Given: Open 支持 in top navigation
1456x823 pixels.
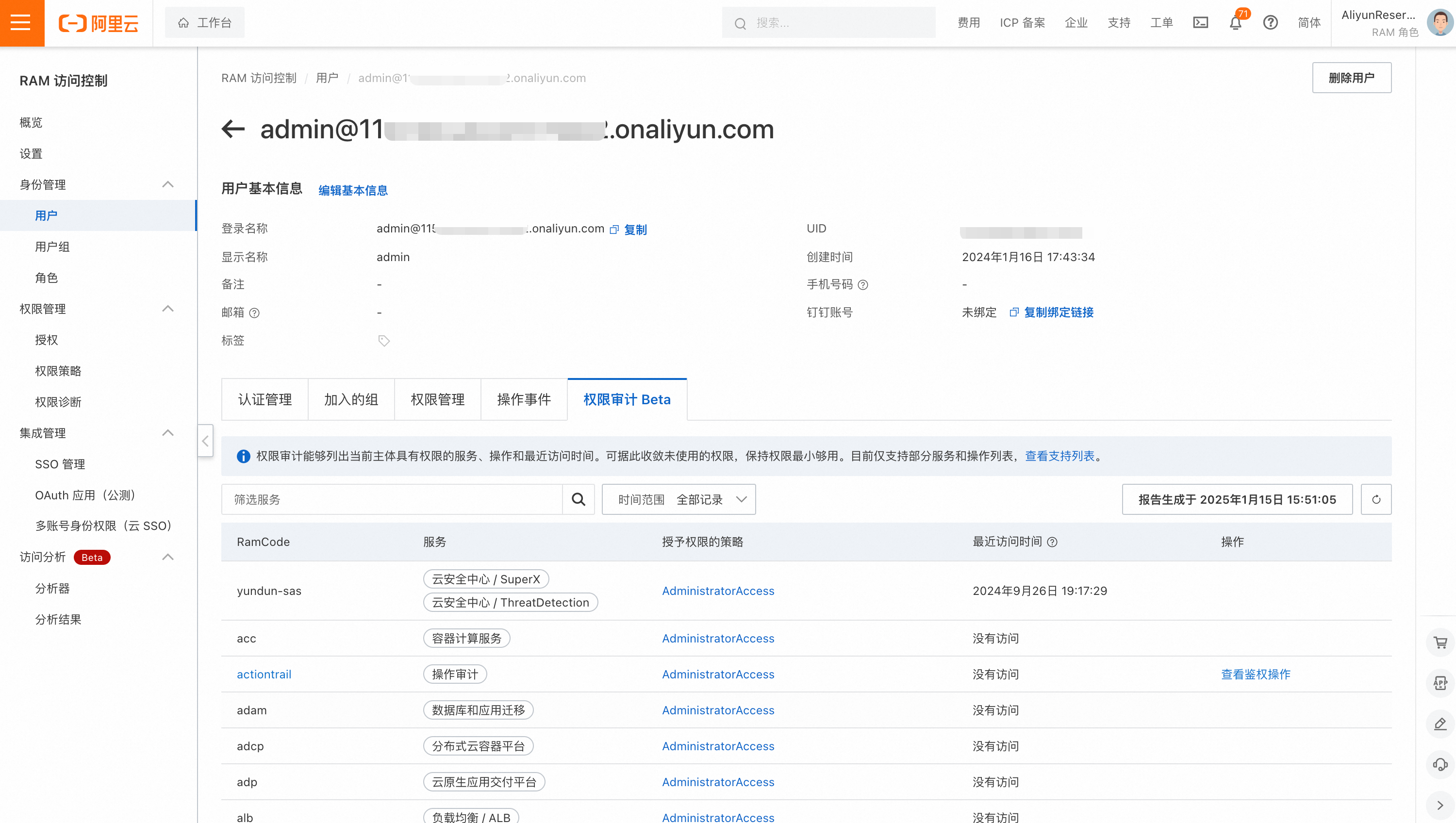Looking at the screenshot, I should pyautogui.click(x=1119, y=23).
